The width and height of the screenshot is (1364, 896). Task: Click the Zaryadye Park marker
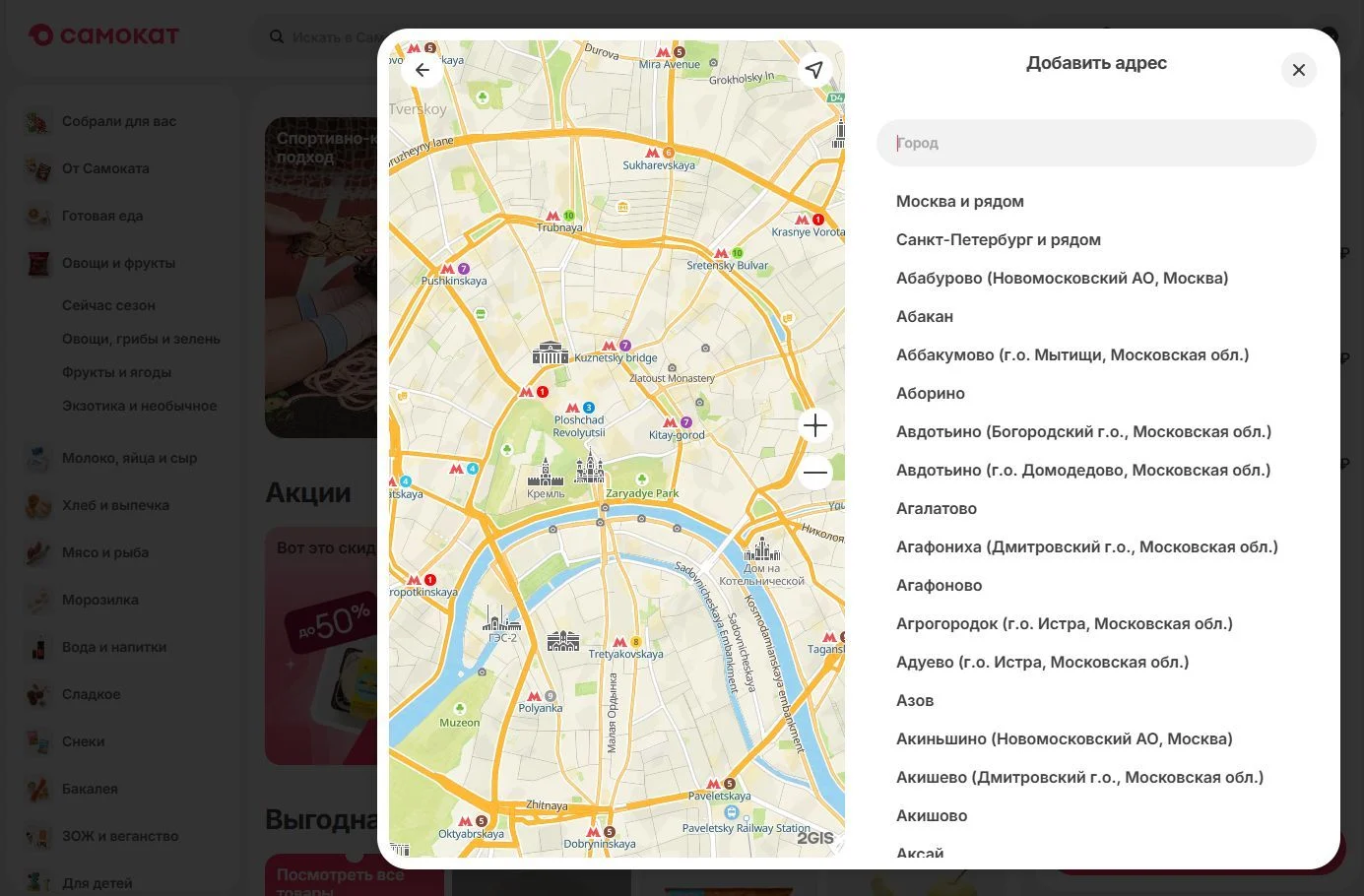(642, 480)
